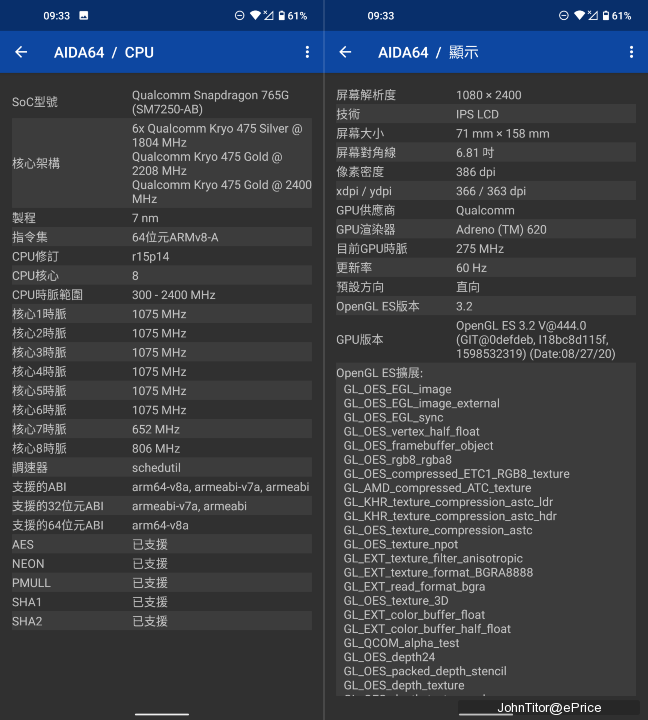Select 核心1時脈 row
Image resolution: width=648 pixels, height=720 pixels.
click(x=162, y=314)
